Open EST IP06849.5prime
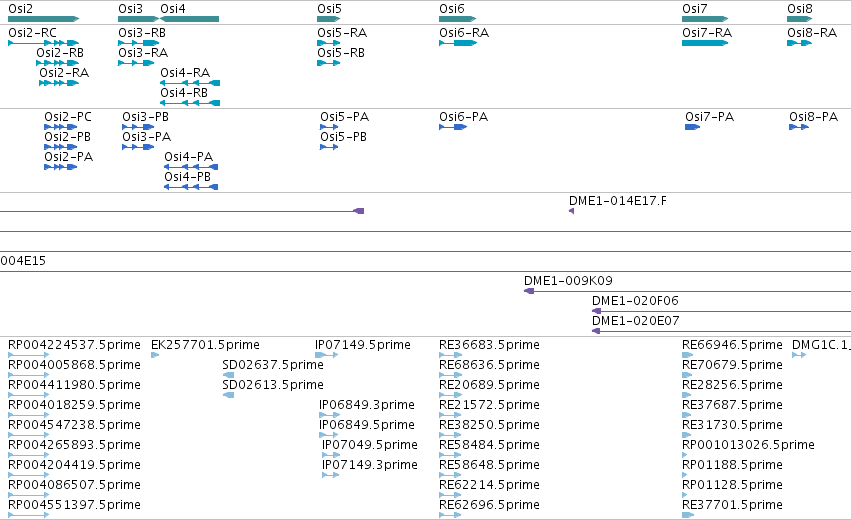 tap(367, 425)
